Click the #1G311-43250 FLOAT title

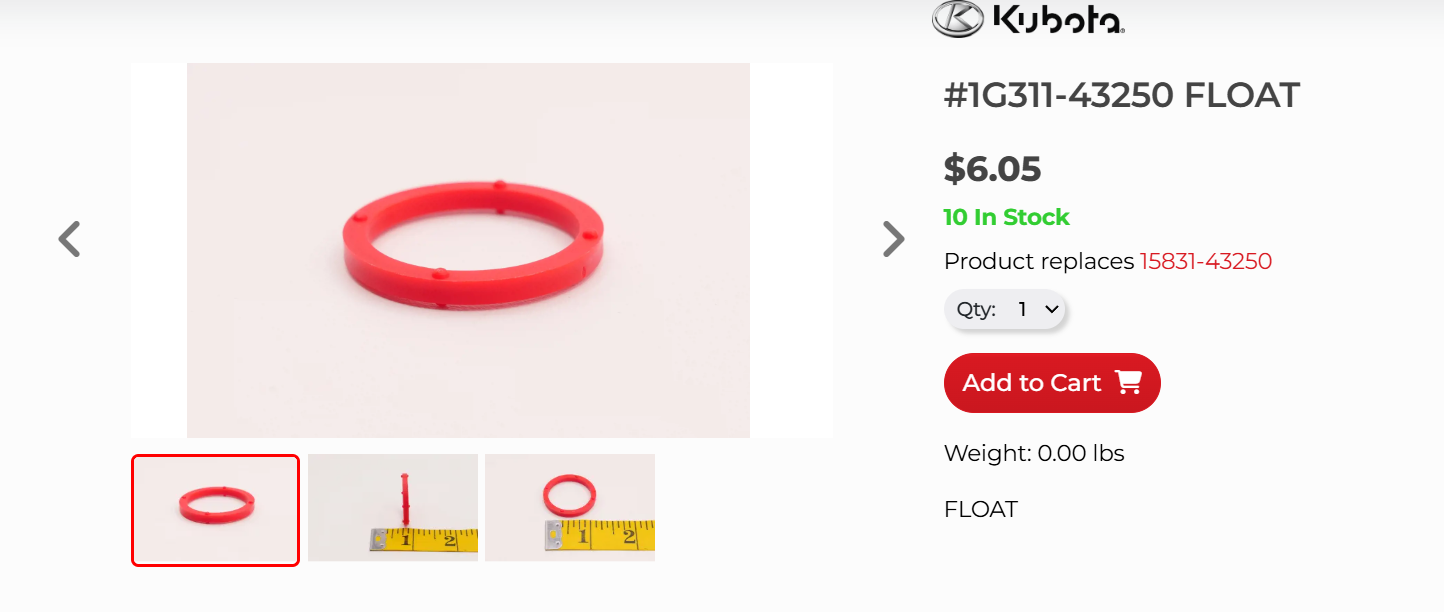pyautogui.click(x=1122, y=95)
